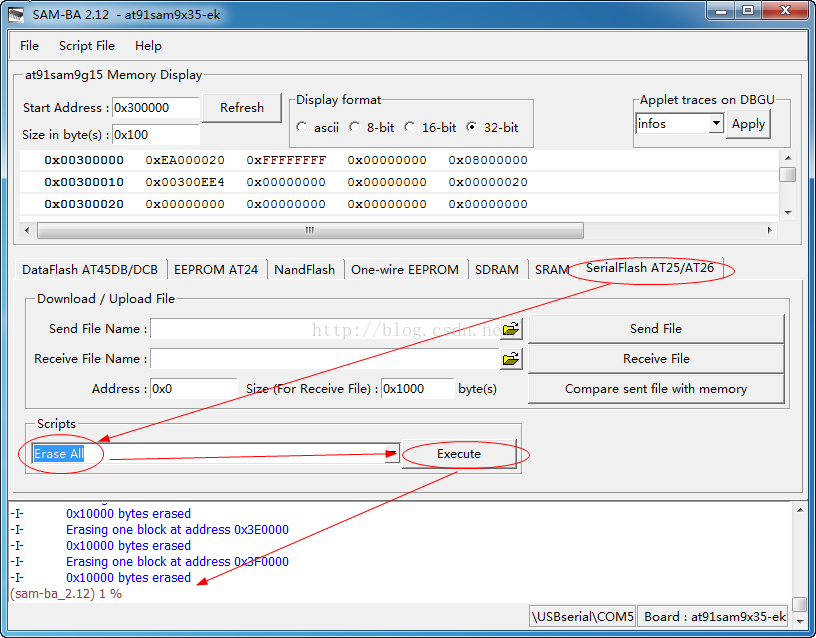Click the Size For Receive File field

click(x=418, y=389)
